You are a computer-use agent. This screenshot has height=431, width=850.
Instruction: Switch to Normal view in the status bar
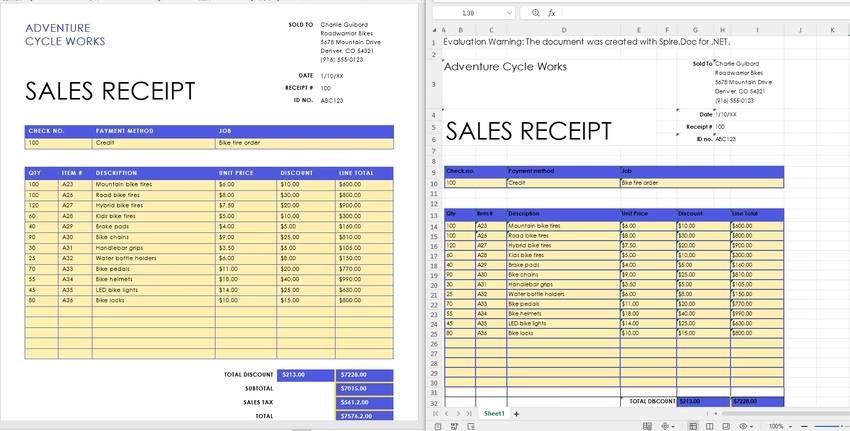(x=693, y=427)
